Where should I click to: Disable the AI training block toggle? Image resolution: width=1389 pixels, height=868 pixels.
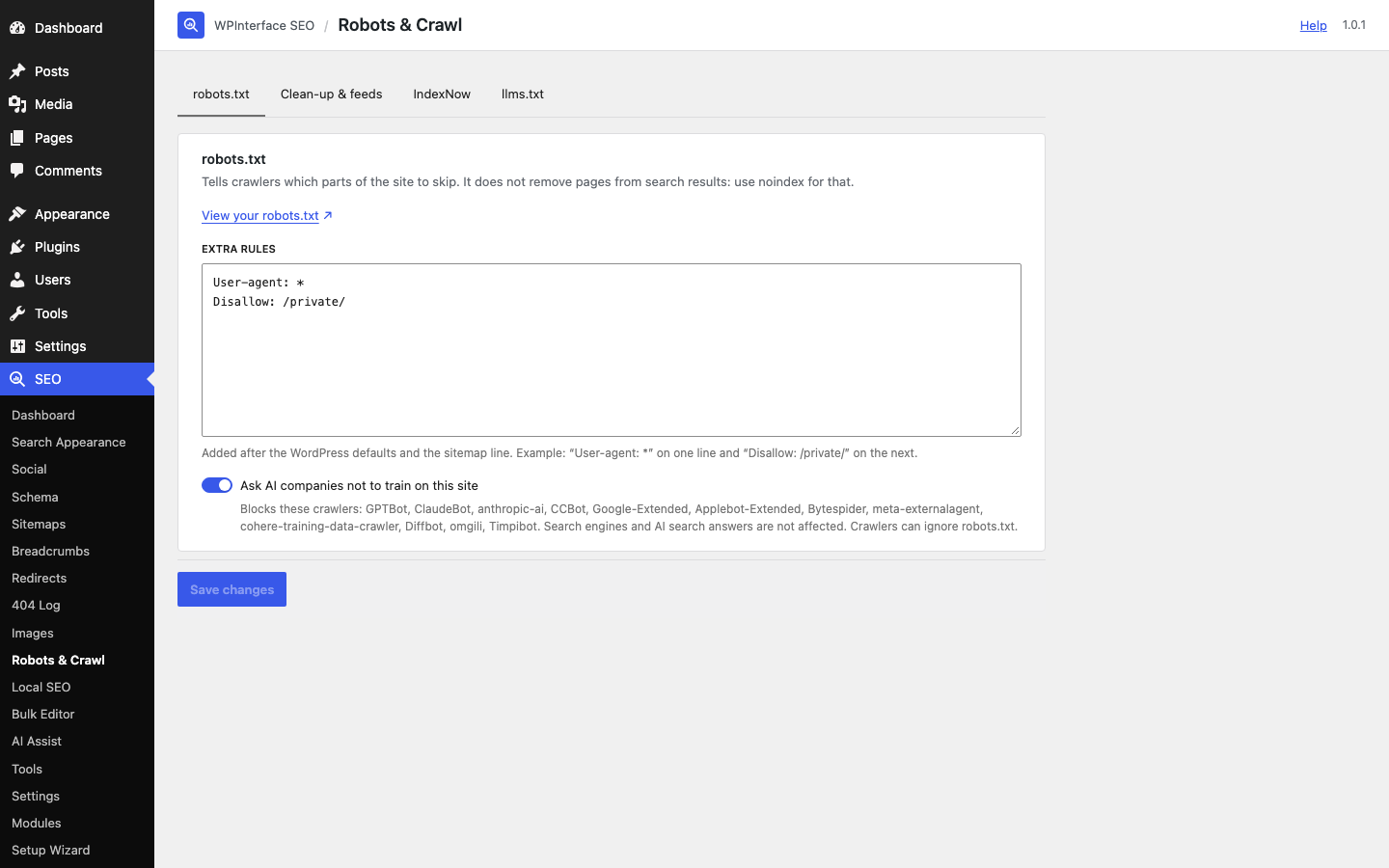[x=217, y=485]
